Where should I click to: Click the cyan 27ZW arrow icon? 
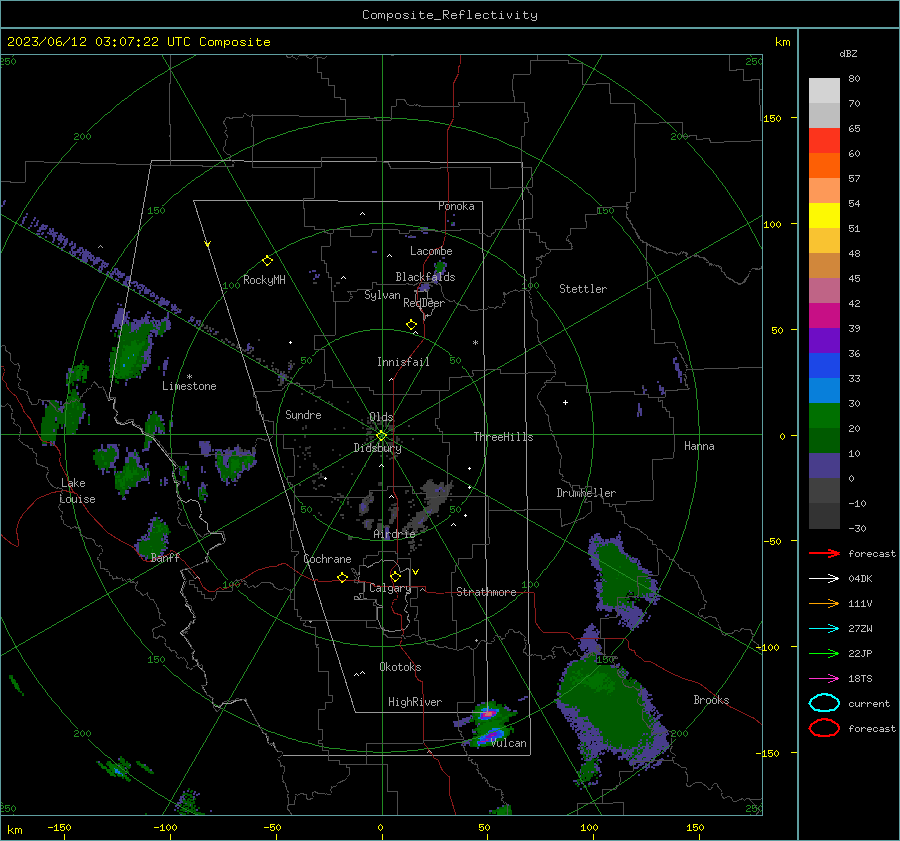pos(824,629)
